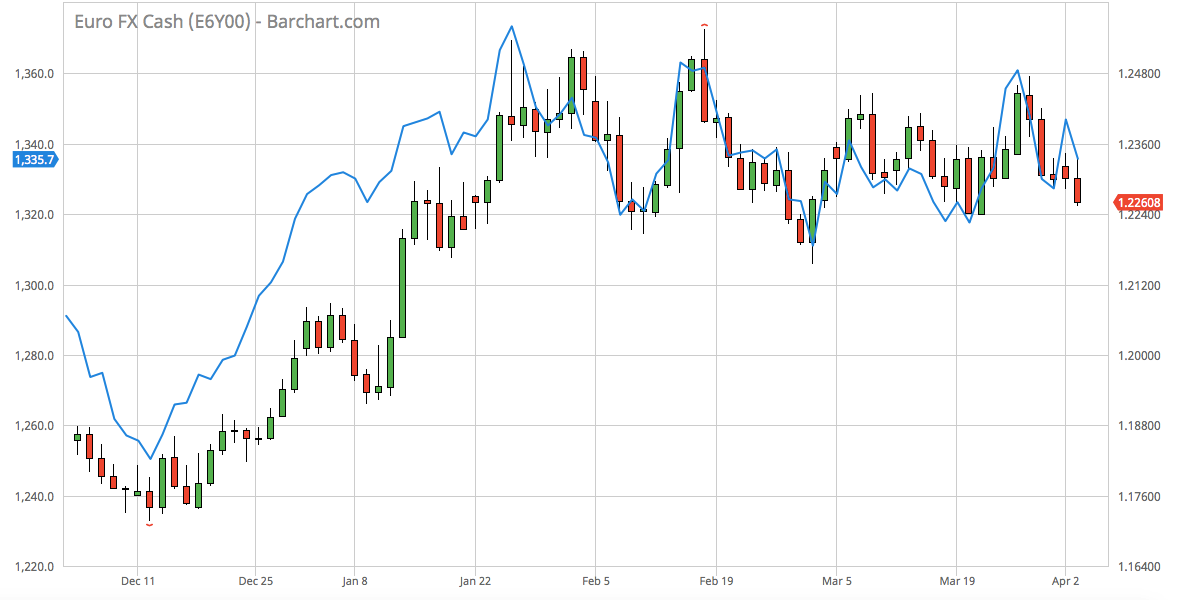This screenshot has height=600, width=1192.
Task: Click the 1.20000 right axis label
Action: click(1139, 356)
